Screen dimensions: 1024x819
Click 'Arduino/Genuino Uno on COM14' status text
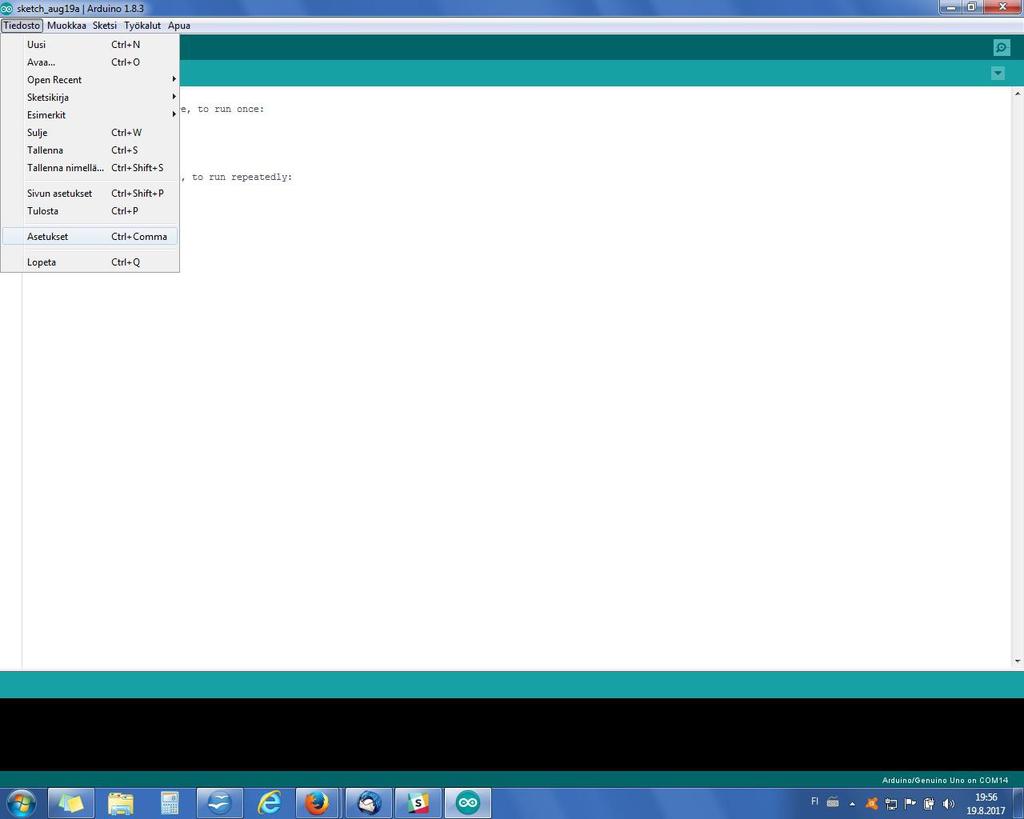[944, 780]
